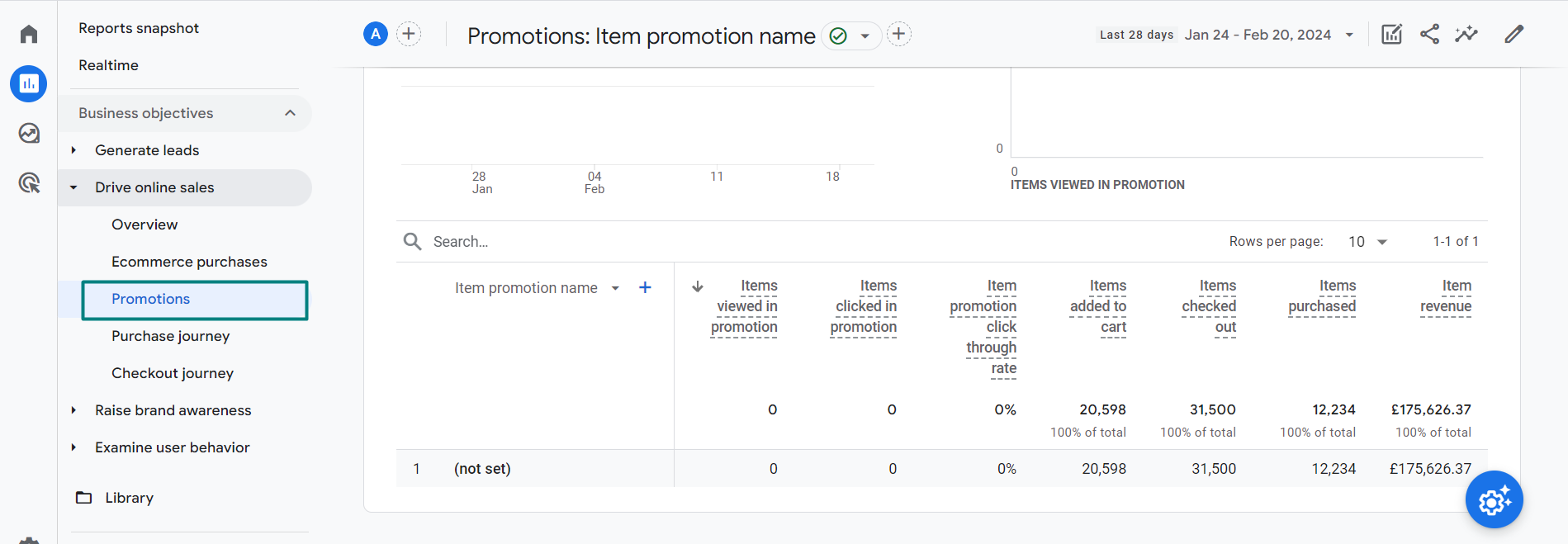Sort by Item promotion click through rate
This screenshot has width=1568, height=544.
click(x=983, y=327)
